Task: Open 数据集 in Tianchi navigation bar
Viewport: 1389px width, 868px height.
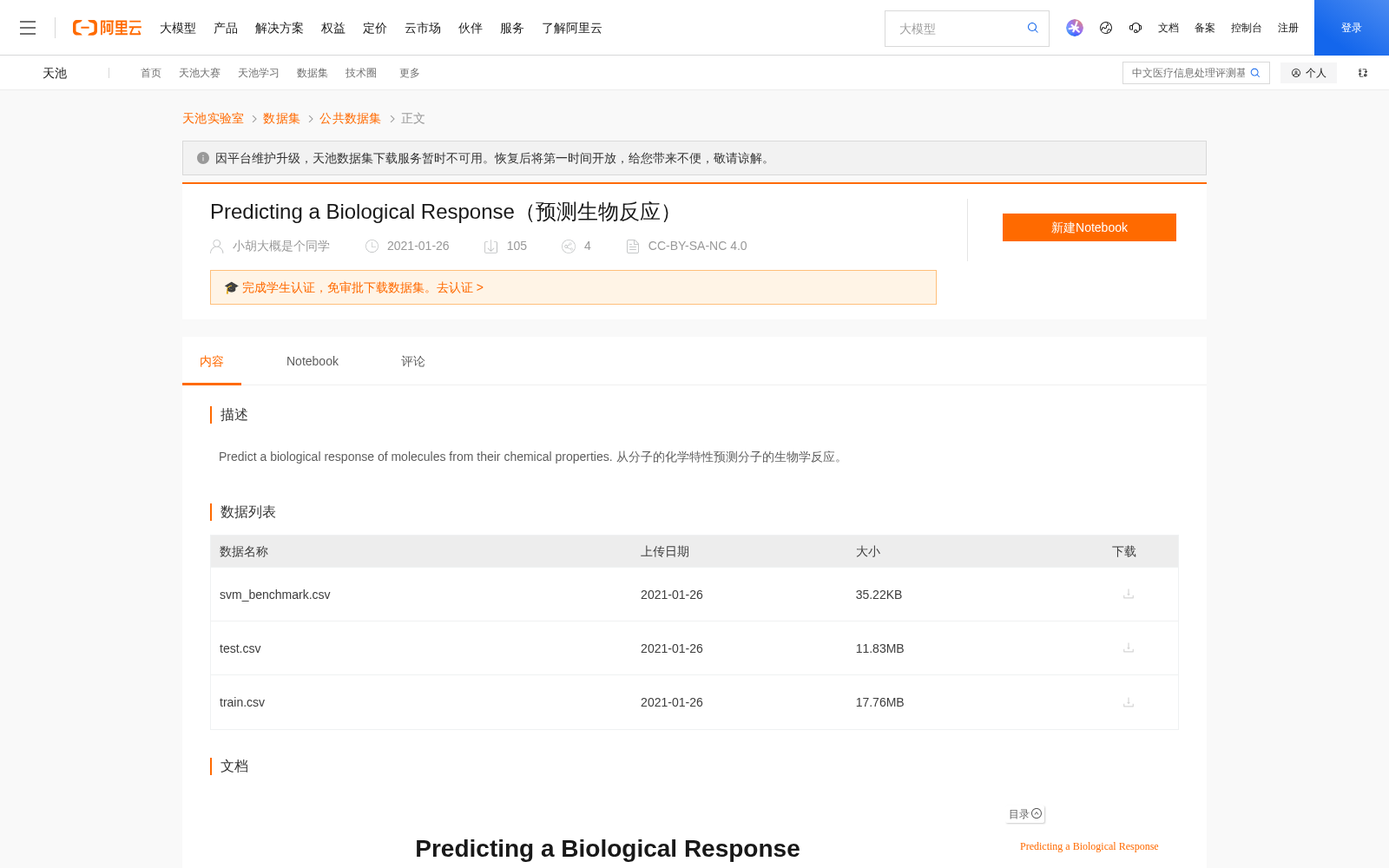Action: click(x=313, y=73)
